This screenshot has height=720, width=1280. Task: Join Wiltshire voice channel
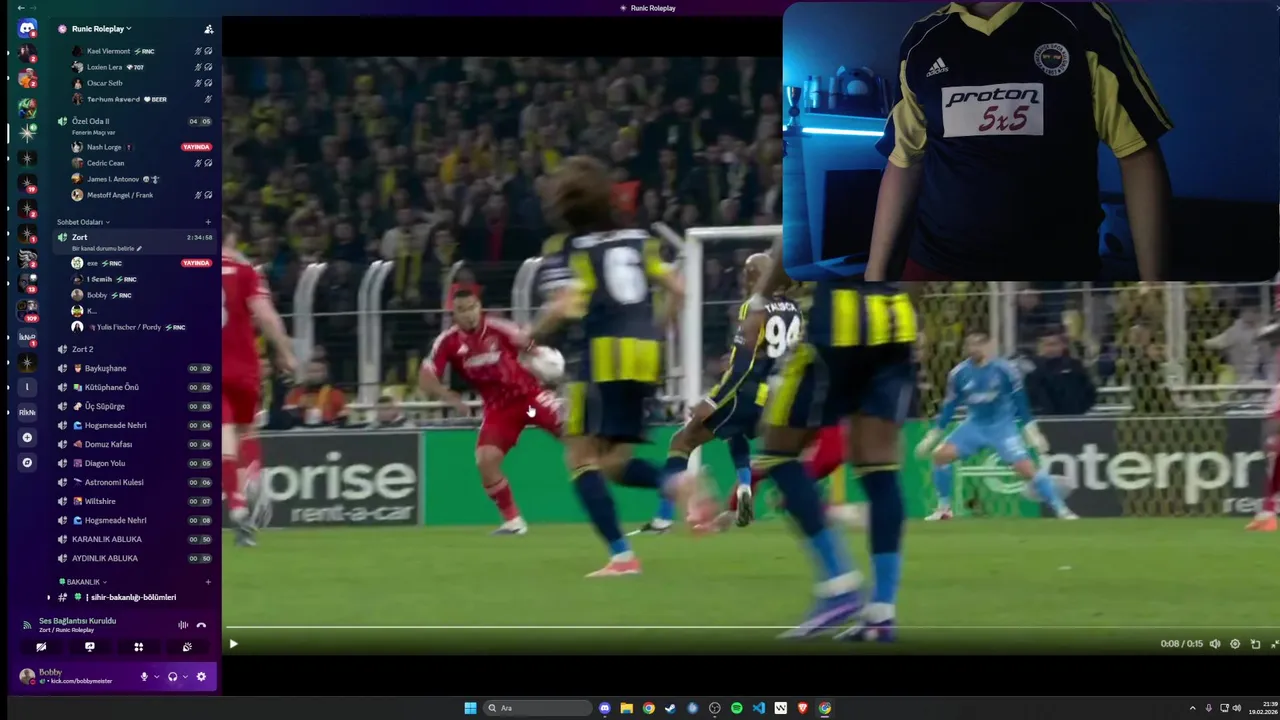click(135, 501)
